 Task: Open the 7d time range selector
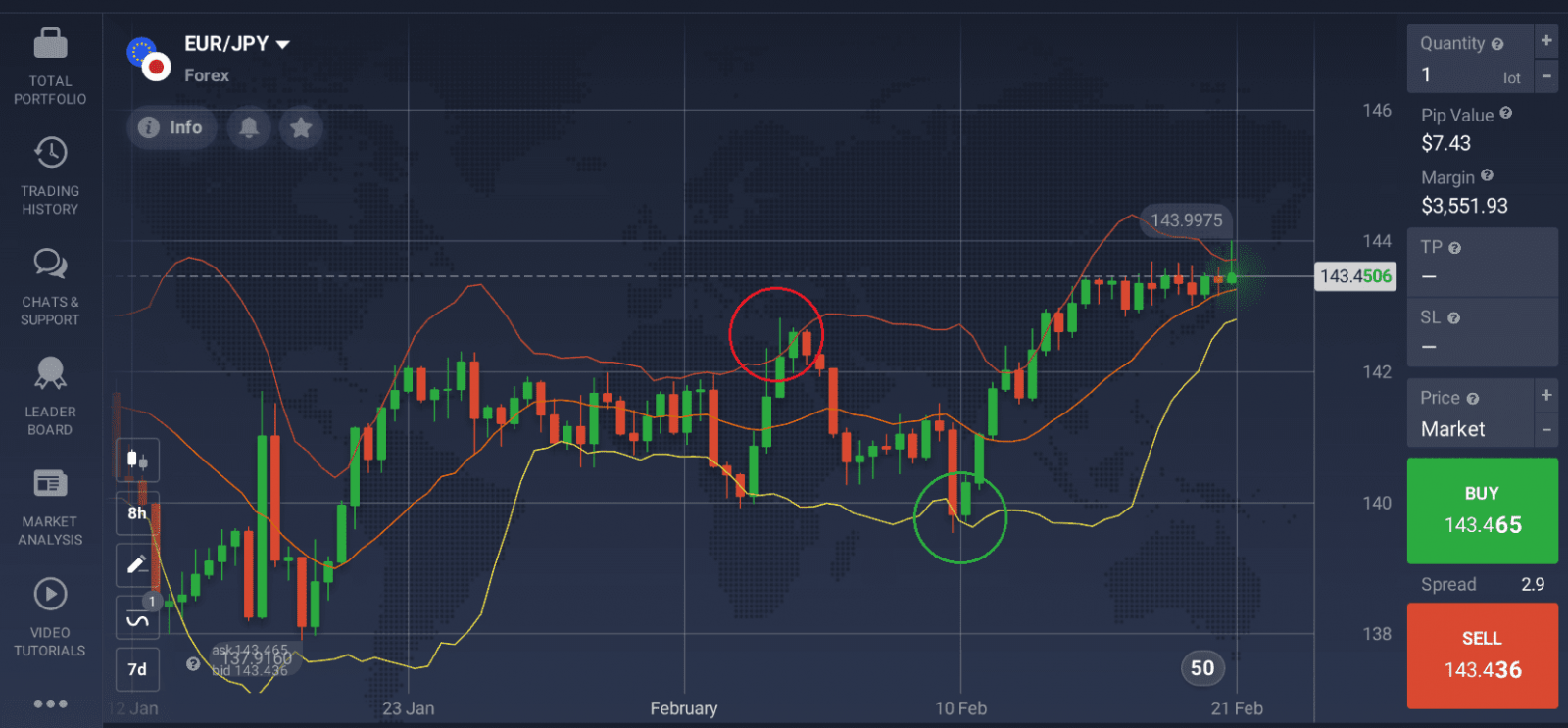[137, 669]
